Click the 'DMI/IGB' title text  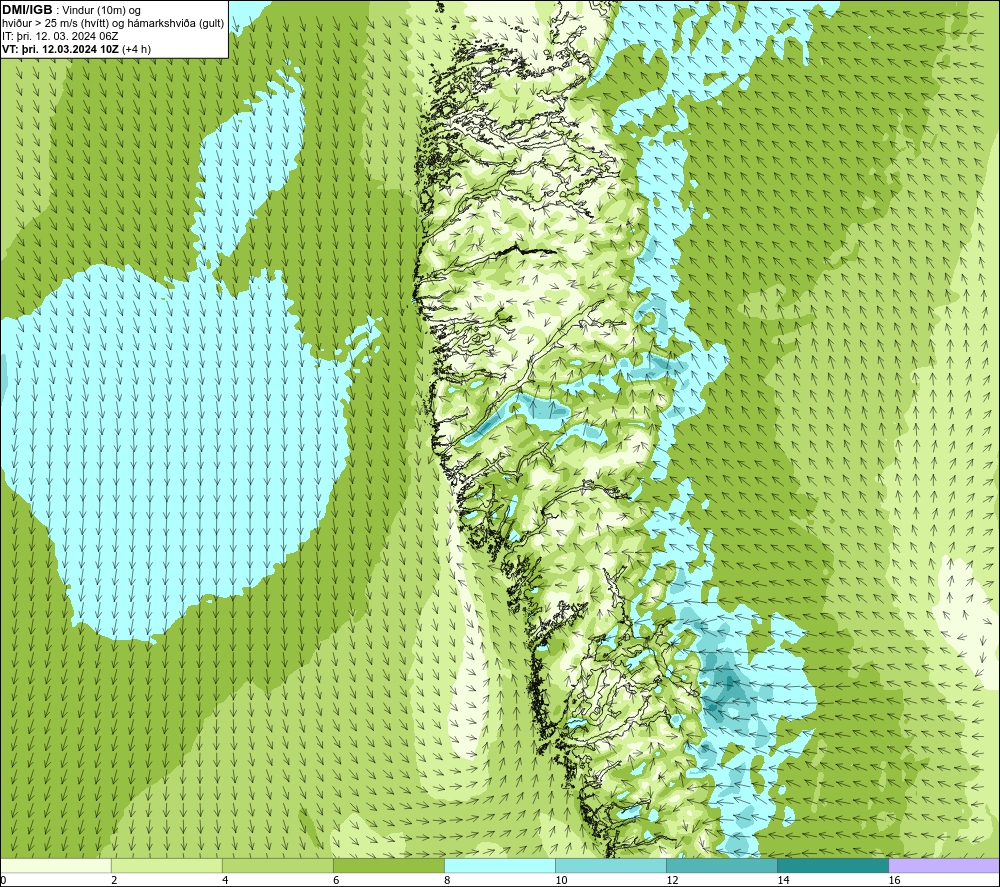[x=27, y=10]
